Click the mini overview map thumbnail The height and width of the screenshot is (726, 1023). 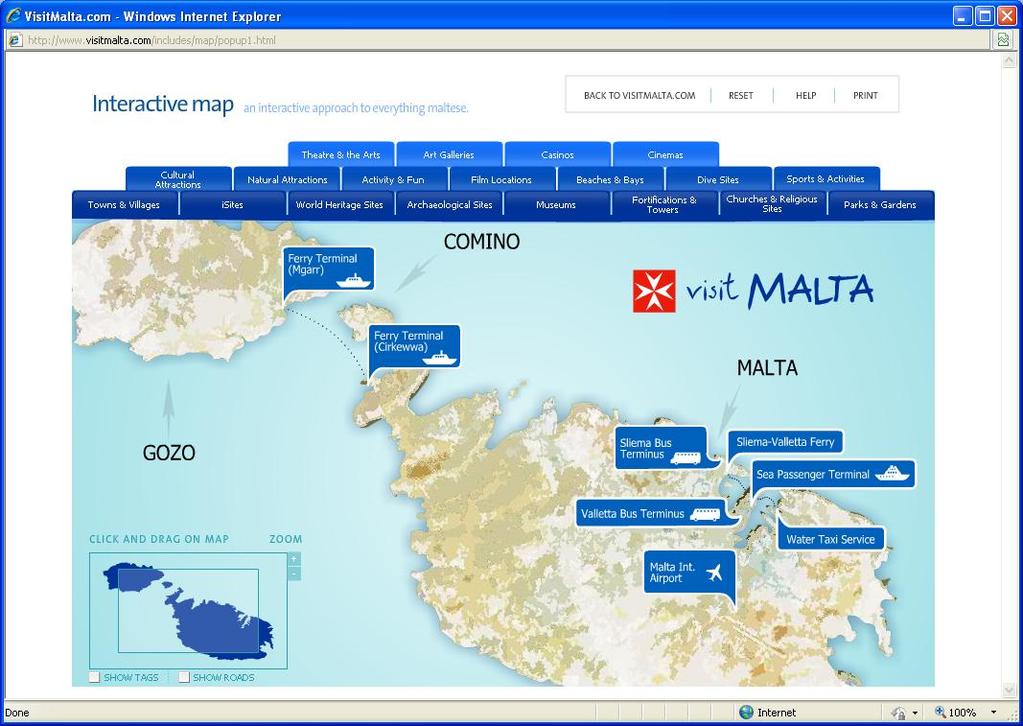point(189,611)
